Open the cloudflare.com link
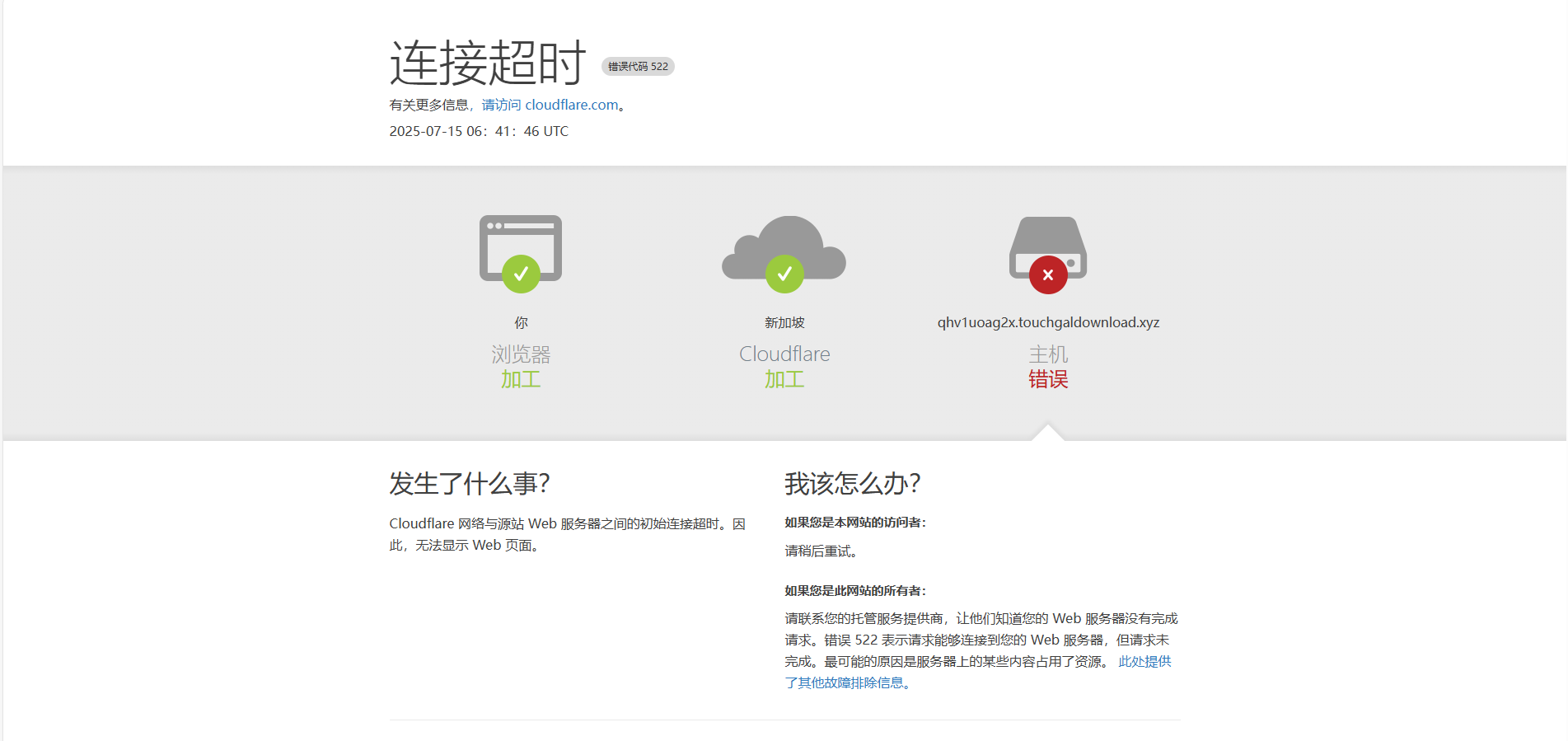The image size is (1568, 741). click(x=571, y=105)
